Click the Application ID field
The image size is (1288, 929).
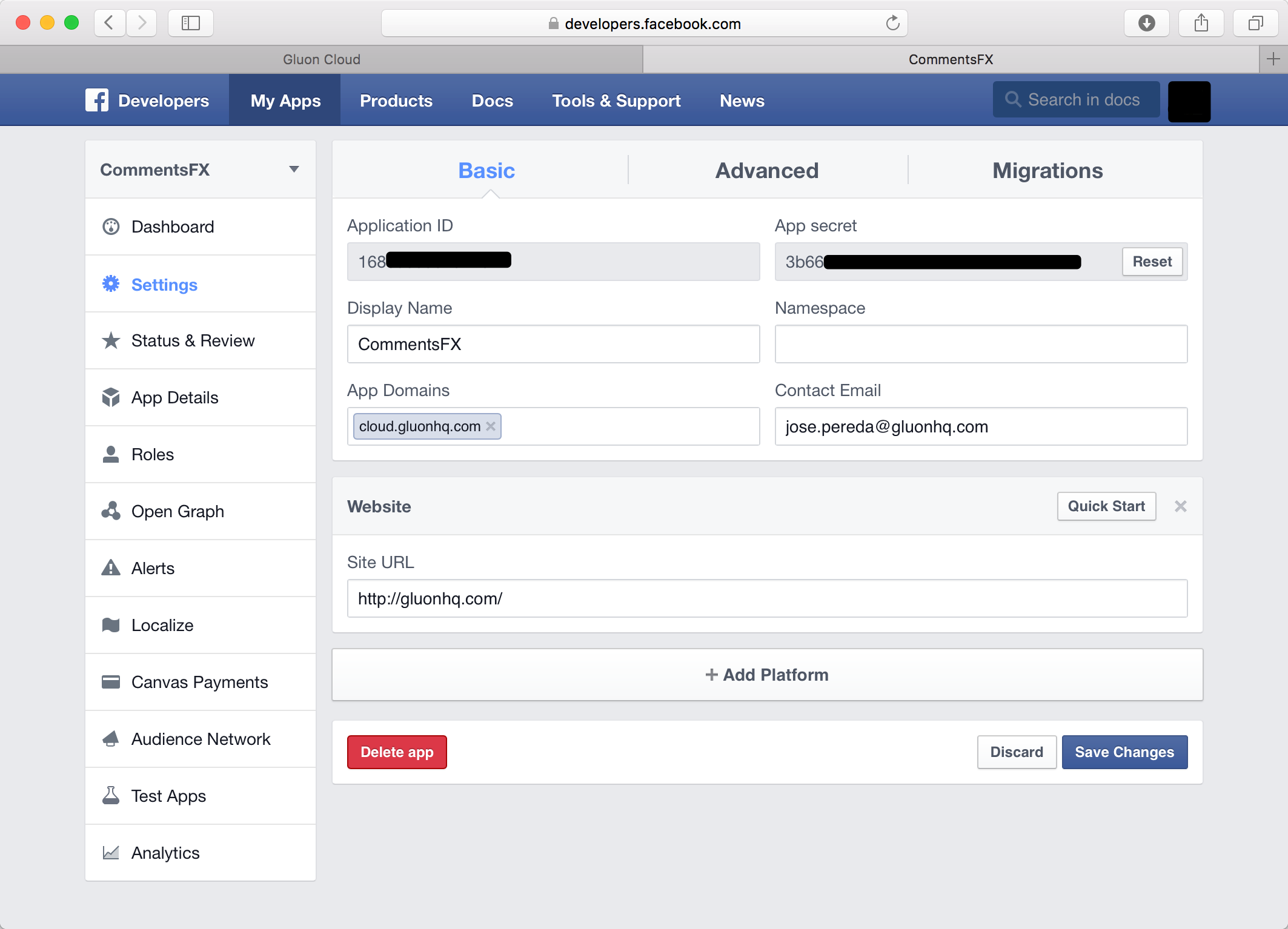[x=553, y=262]
